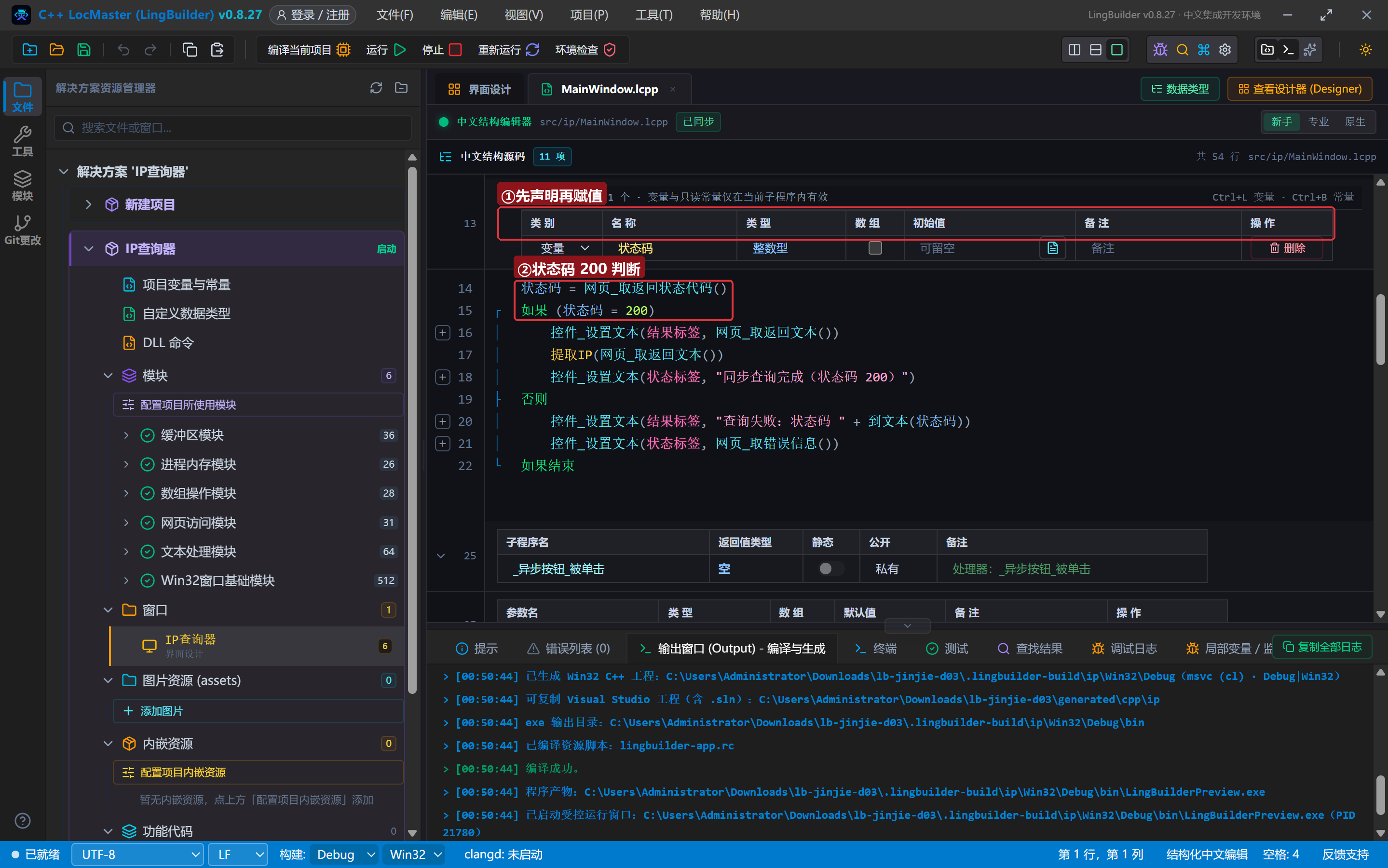This screenshot has width=1388, height=868.
Task: Switch editor mode to 专业
Action: pyautogui.click(x=1318, y=122)
